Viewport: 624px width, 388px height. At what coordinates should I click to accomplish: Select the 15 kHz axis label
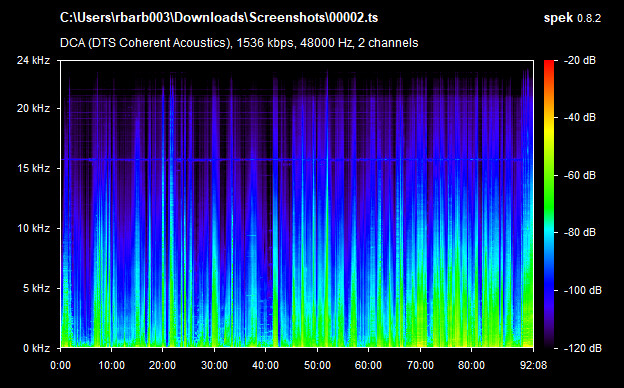(x=33, y=168)
